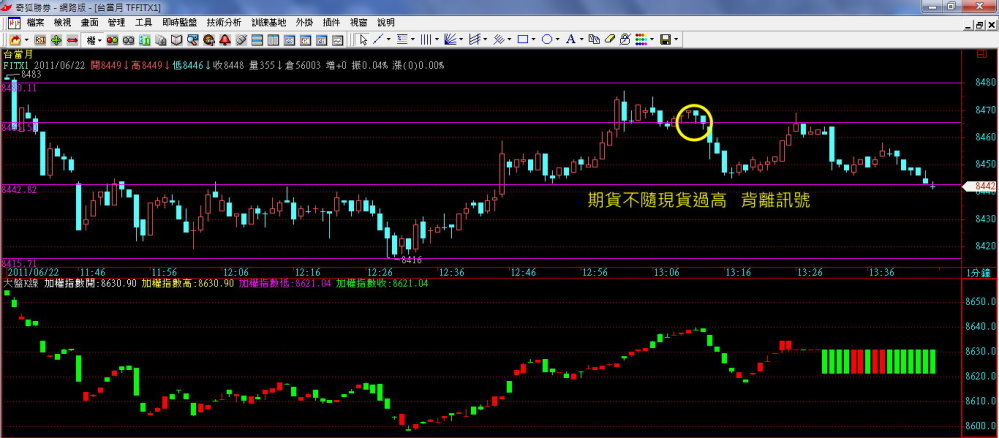Choose the rectangle drawing tool
Screen dimensions: 999x438
pyautogui.click(x=523, y=39)
